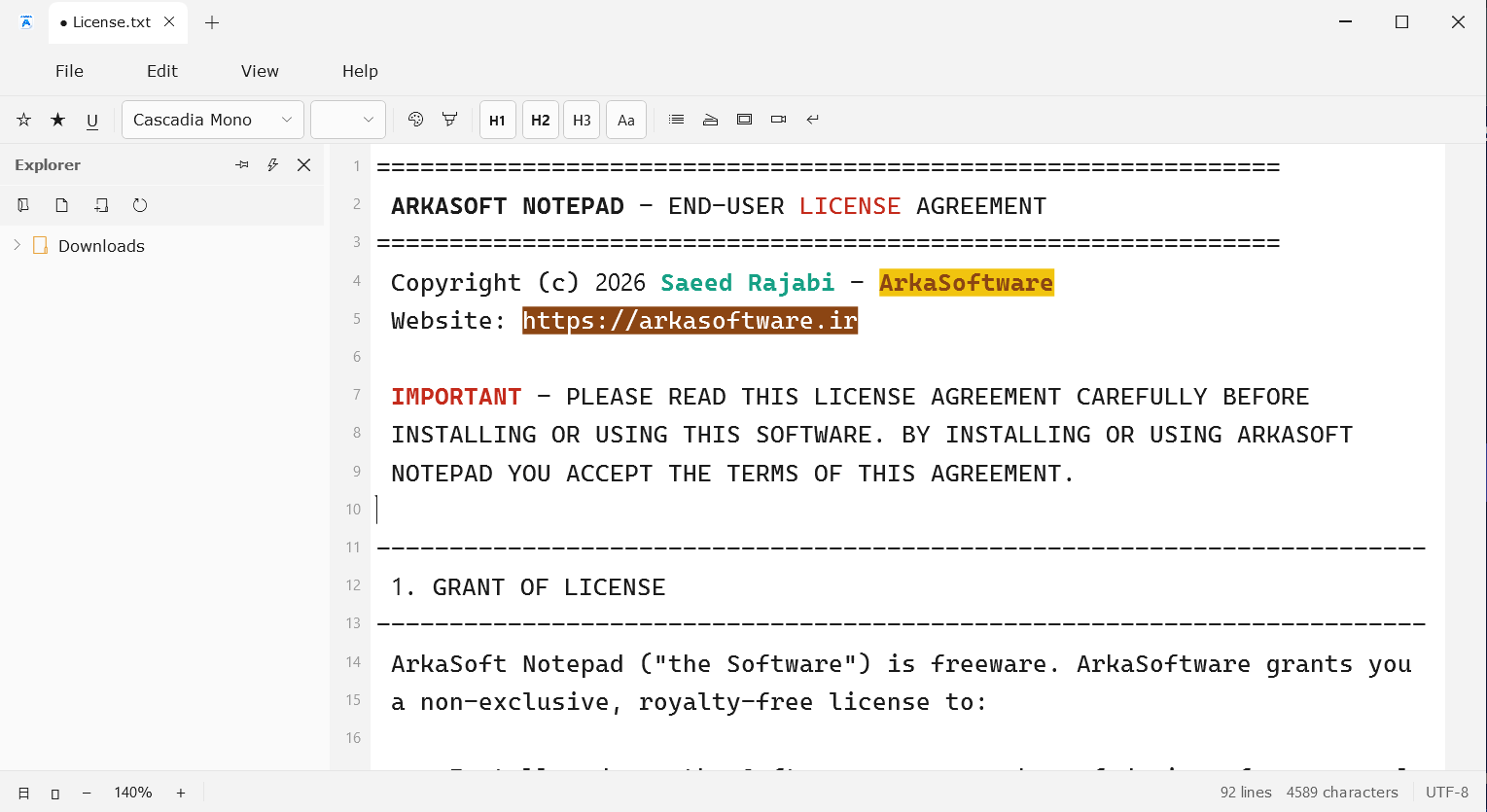The image size is (1487, 812).
Task: Click the lightning bolt icon in Explorer
Action: [273, 165]
